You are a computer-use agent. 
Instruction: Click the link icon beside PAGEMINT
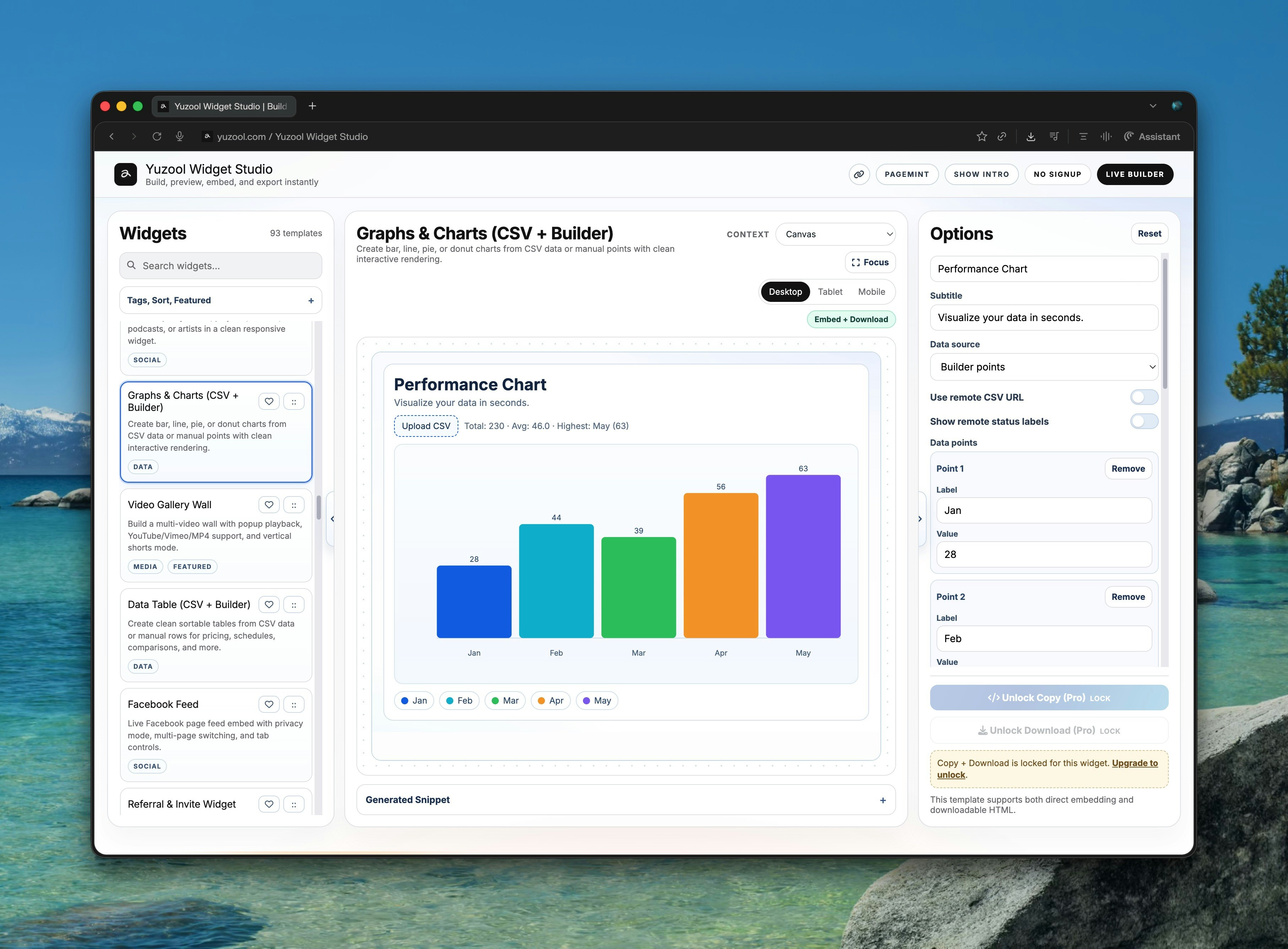(858, 174)
